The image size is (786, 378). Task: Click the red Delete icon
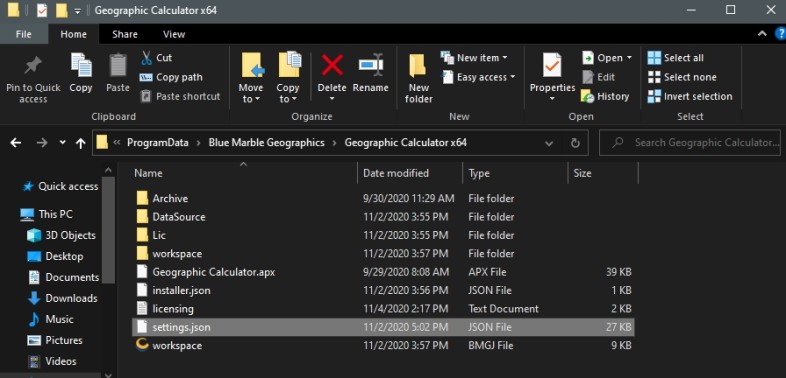click(332, 65)
